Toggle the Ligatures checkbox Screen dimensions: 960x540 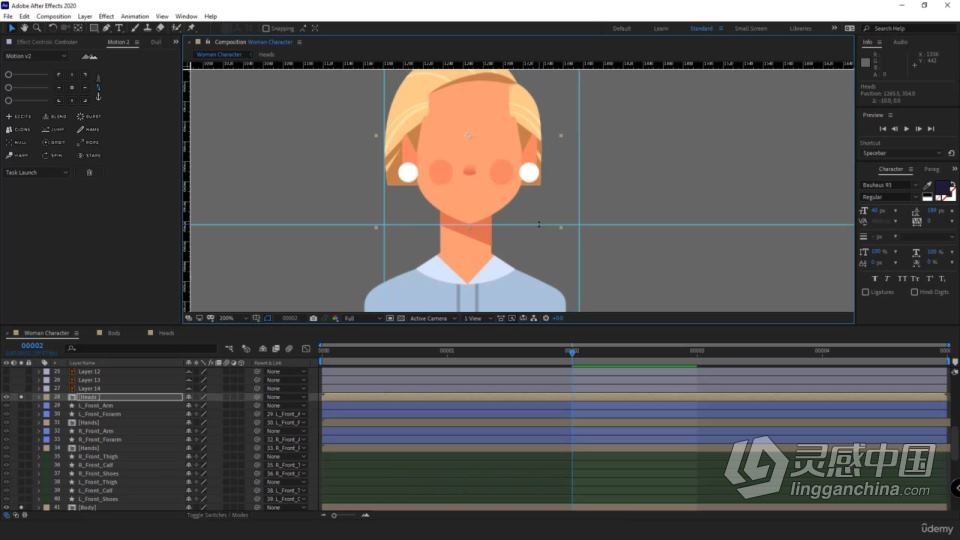point(866,293)
